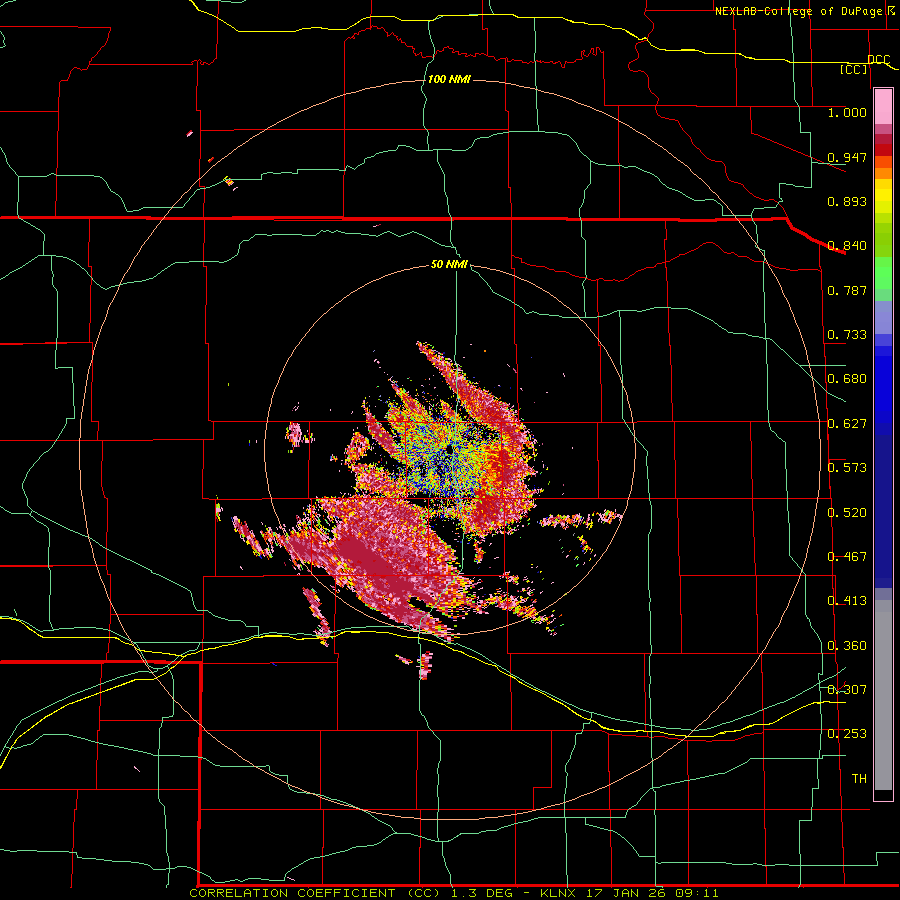
Task: Click the TH label on the color scale
Action: click(859, 779)
